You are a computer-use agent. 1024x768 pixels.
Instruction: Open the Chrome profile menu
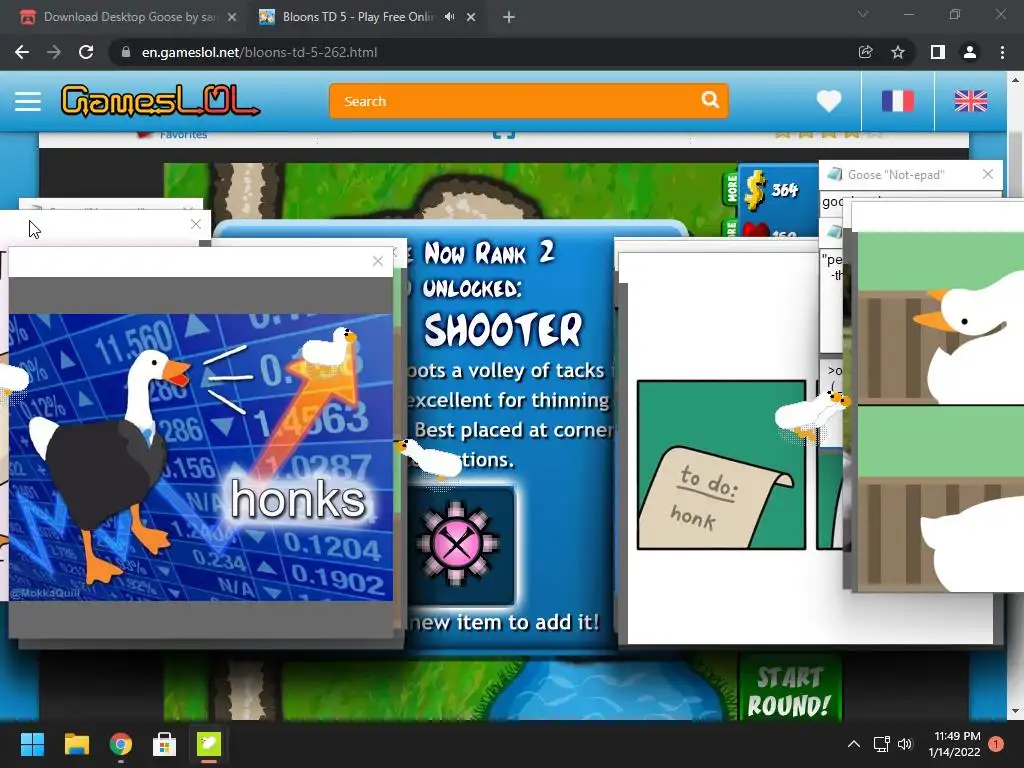coord(970,52)
